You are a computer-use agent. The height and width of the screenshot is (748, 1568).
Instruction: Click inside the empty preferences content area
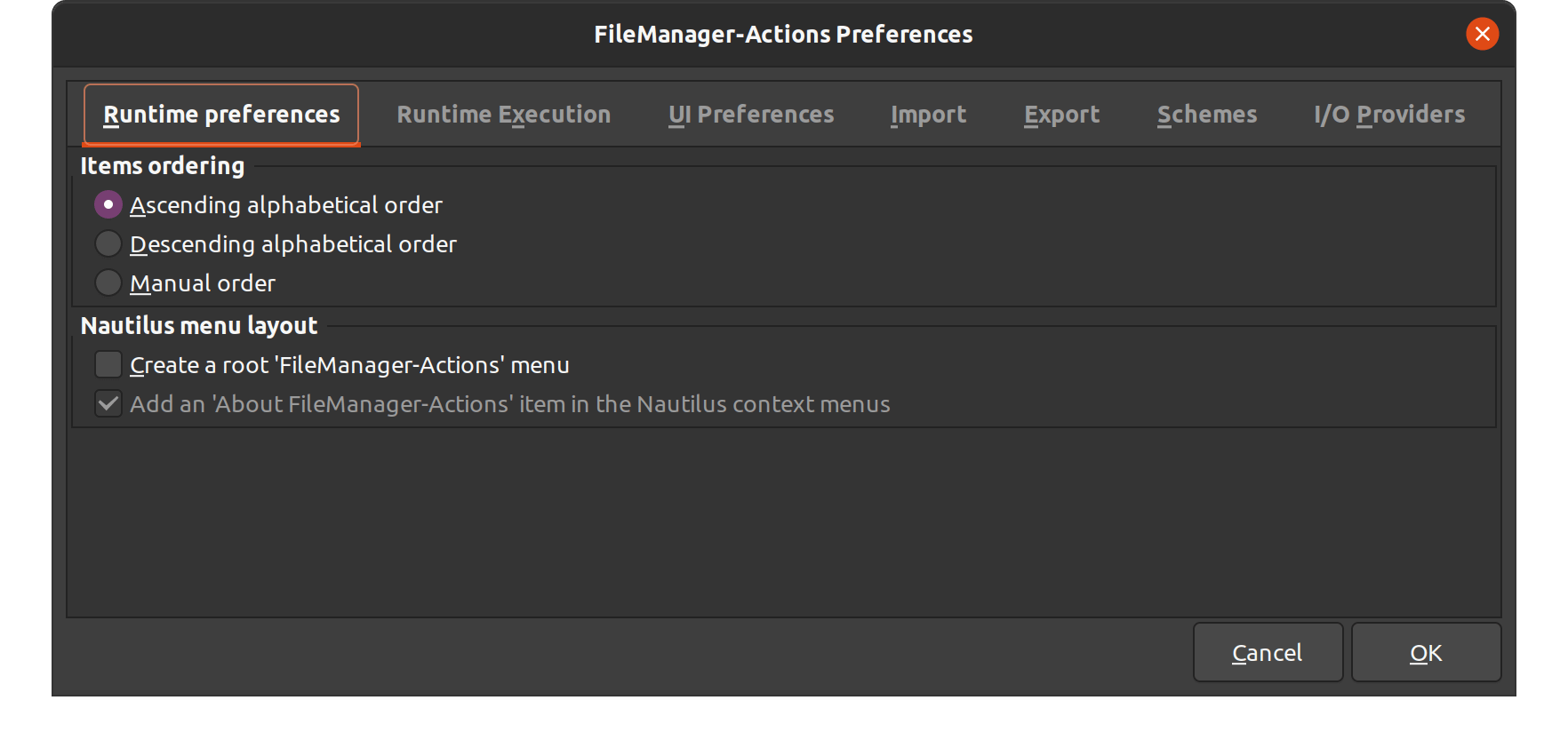tap(782, 524)
